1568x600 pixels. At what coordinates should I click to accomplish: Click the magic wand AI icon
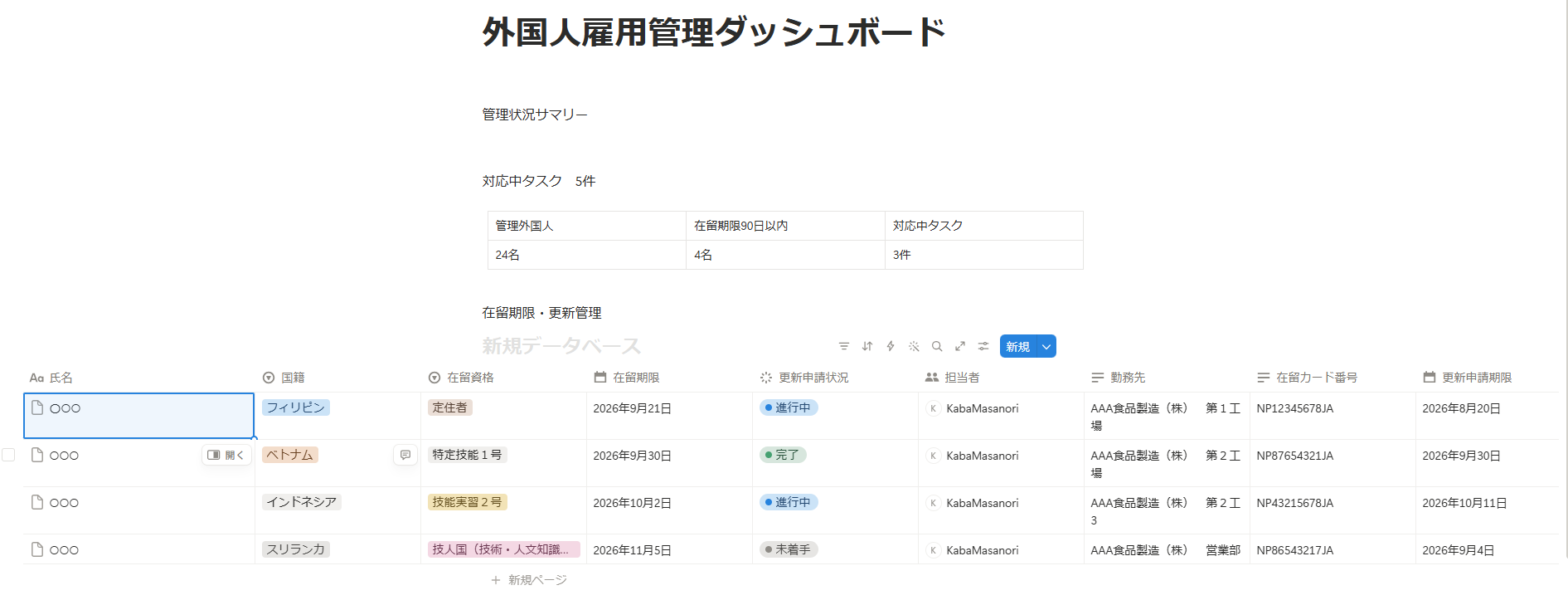click(x=913, y=346)
